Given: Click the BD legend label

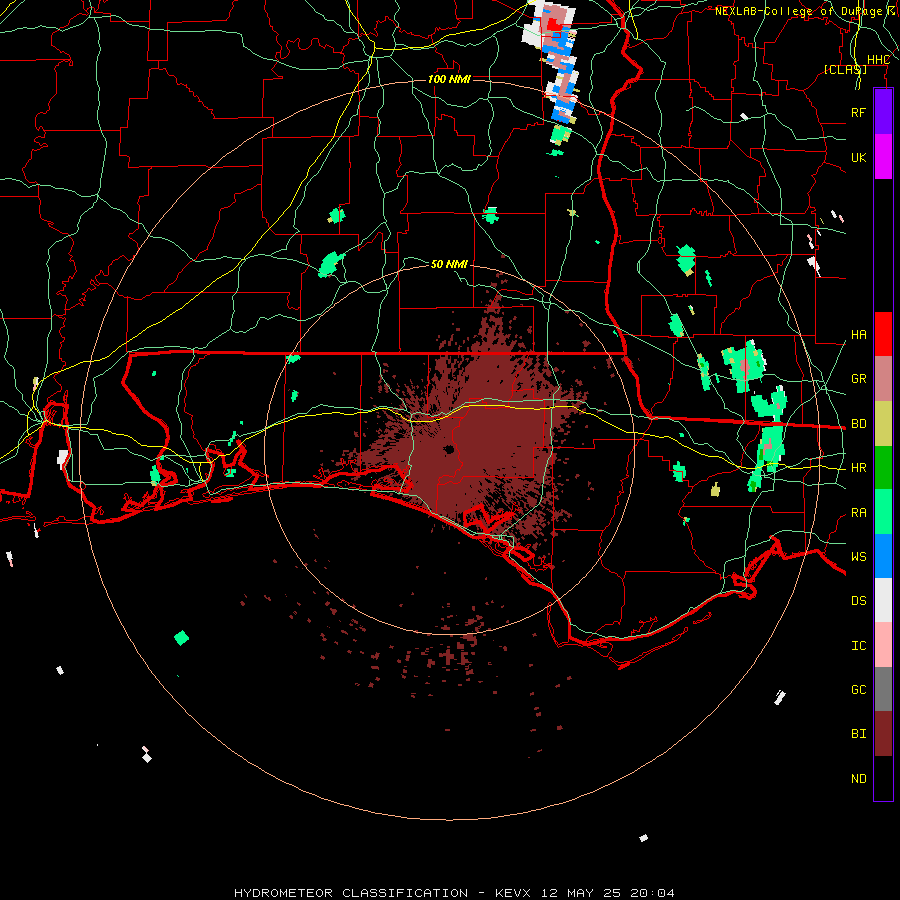Looking at the screenshot, I should click(x=859, y=424).
